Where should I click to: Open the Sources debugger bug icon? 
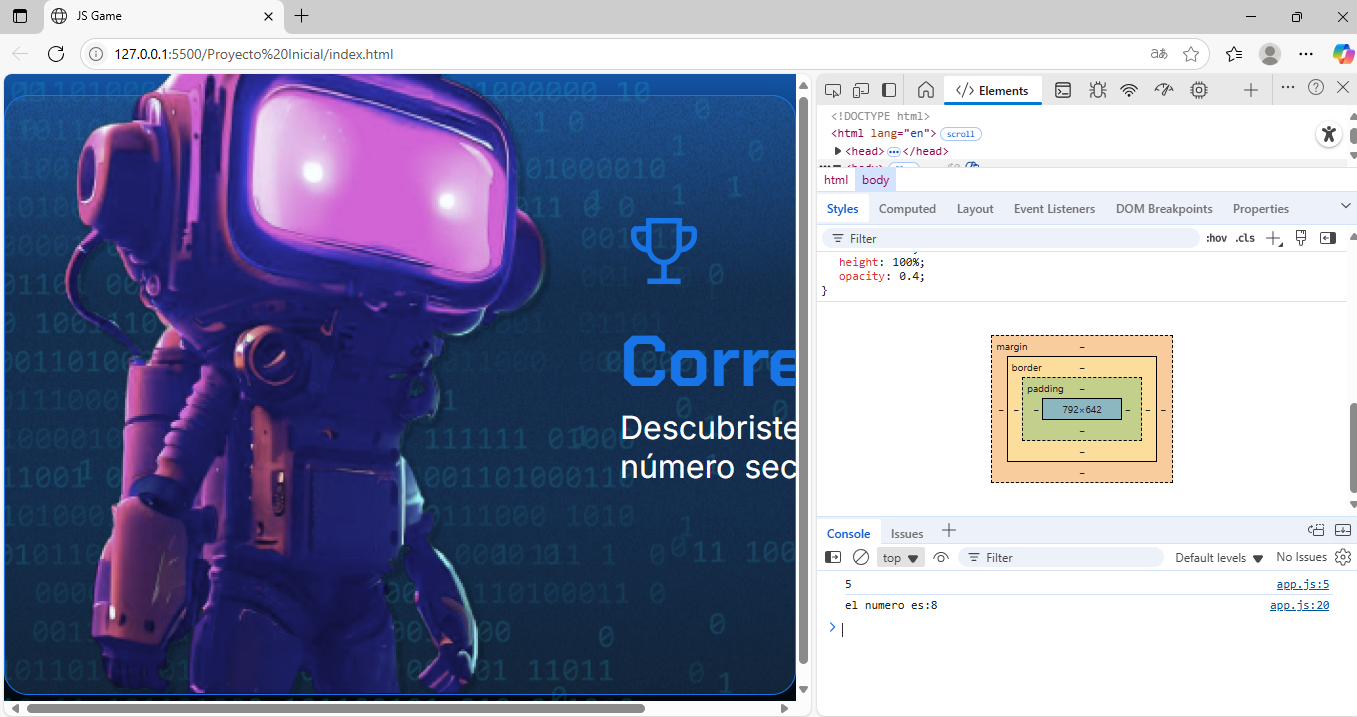[1097, 90]
